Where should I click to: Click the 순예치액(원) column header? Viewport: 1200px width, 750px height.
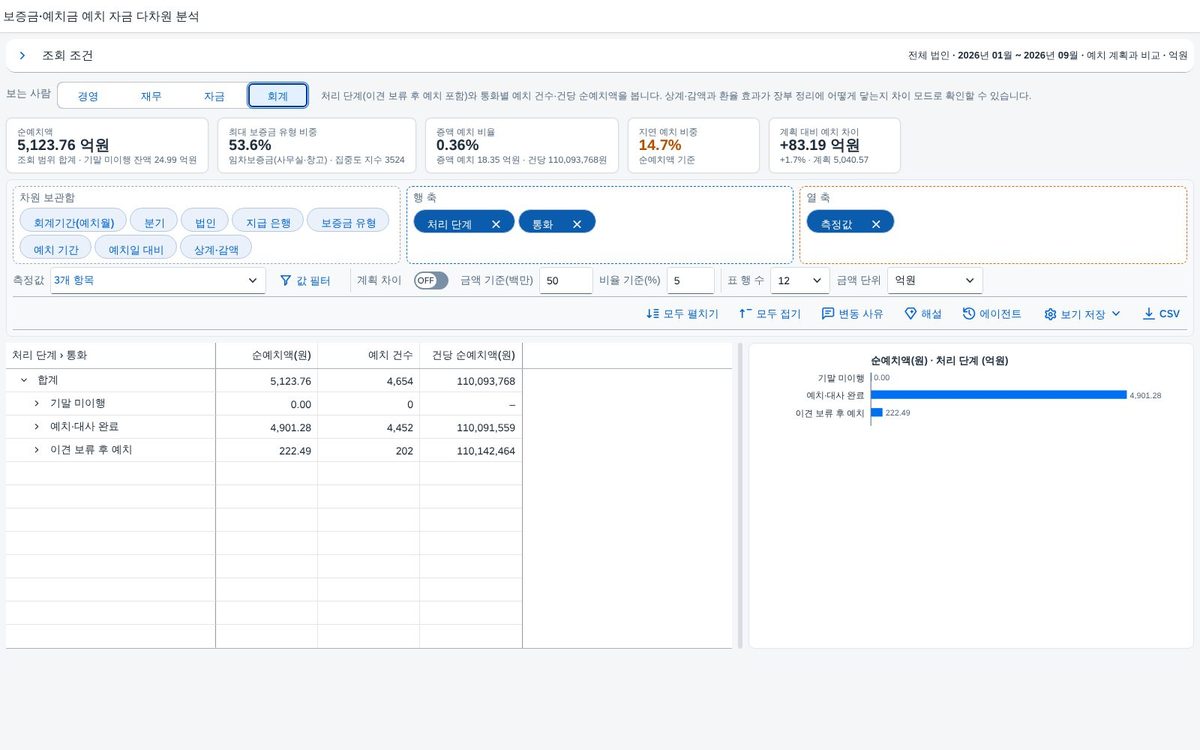[267, 355]
